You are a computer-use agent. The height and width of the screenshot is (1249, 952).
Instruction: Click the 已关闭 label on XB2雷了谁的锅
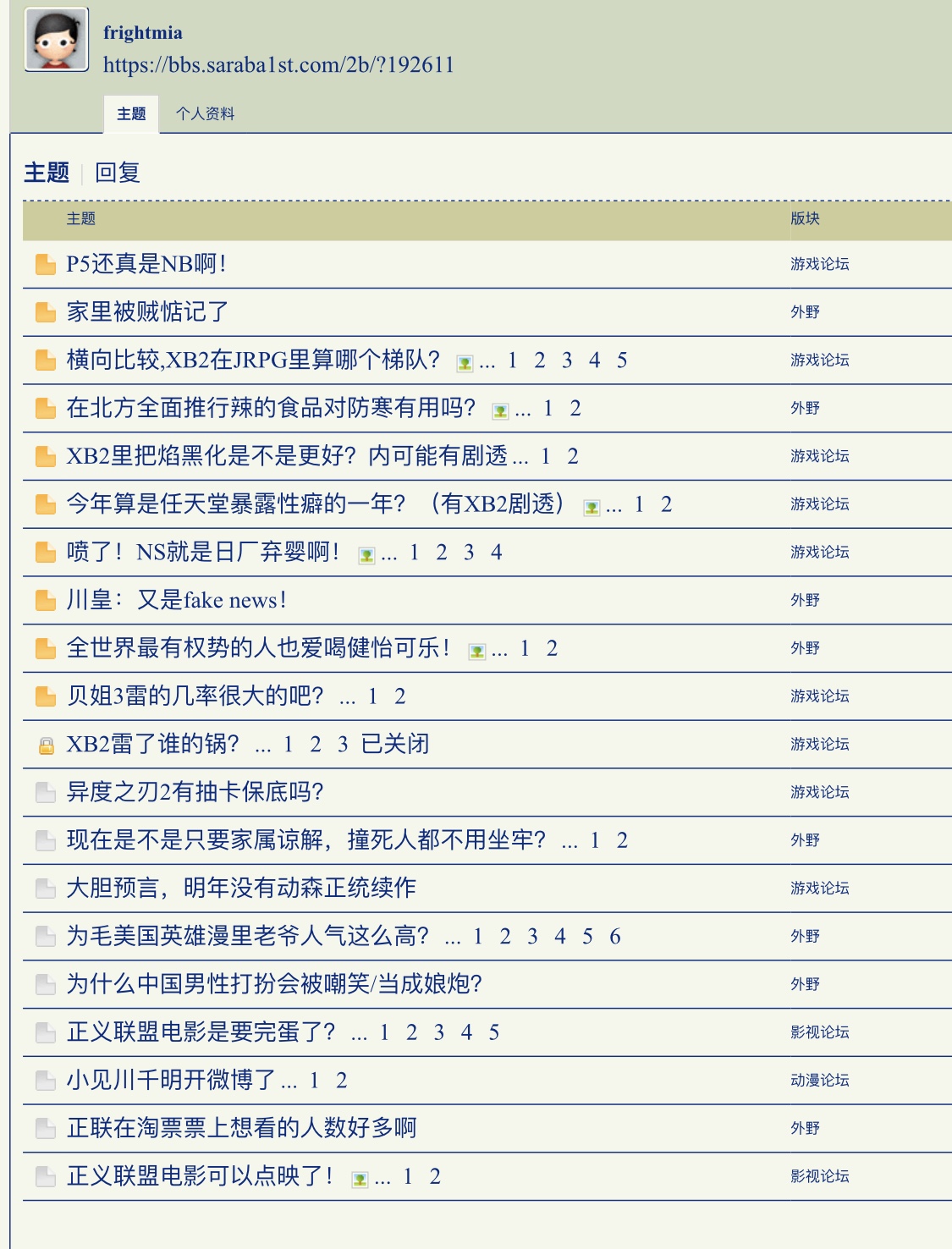[x=395, y=744]
